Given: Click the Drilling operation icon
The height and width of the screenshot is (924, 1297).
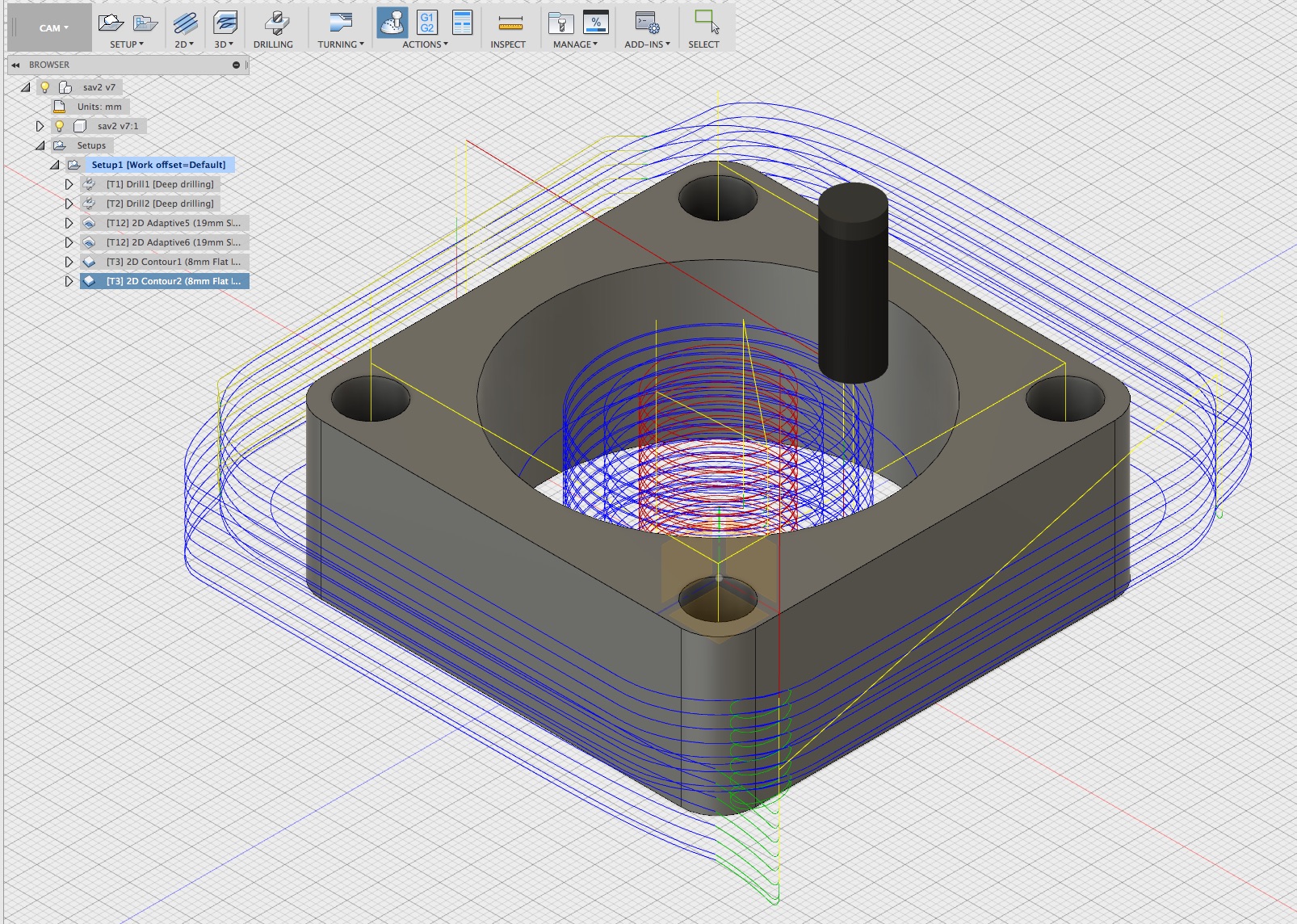Looking at the screenshot, I should [277, 23].
